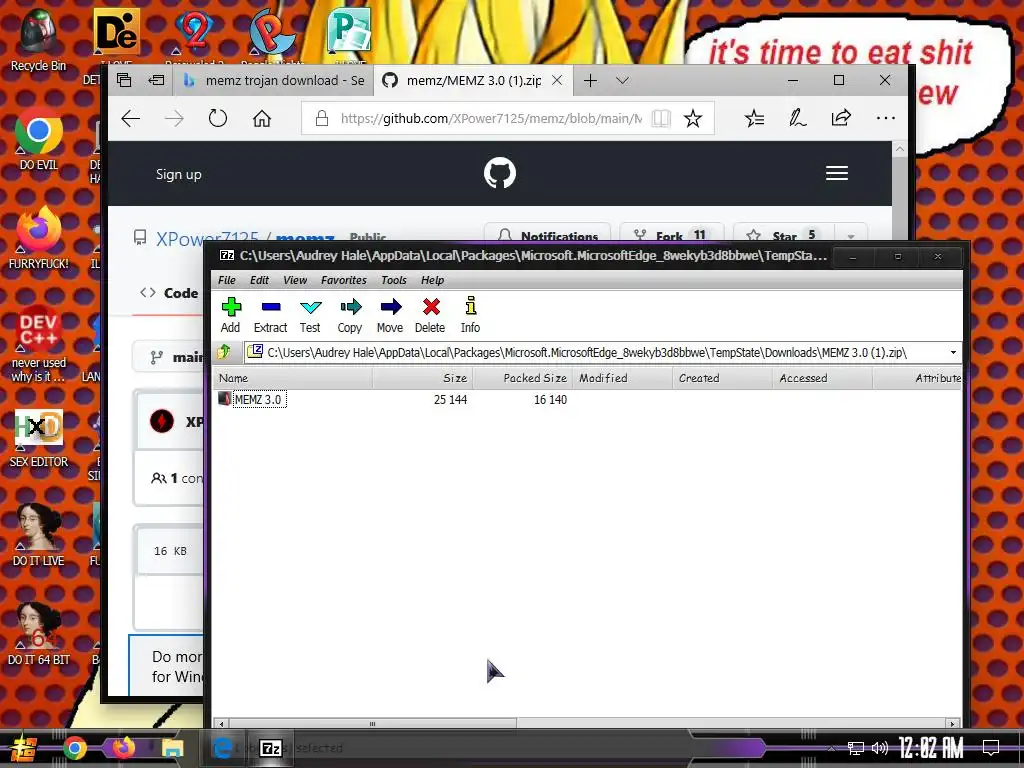This screenshot has height=768, width=1024.
Task: Expand the Star options dropdown arrow
Action: [850, 236]
